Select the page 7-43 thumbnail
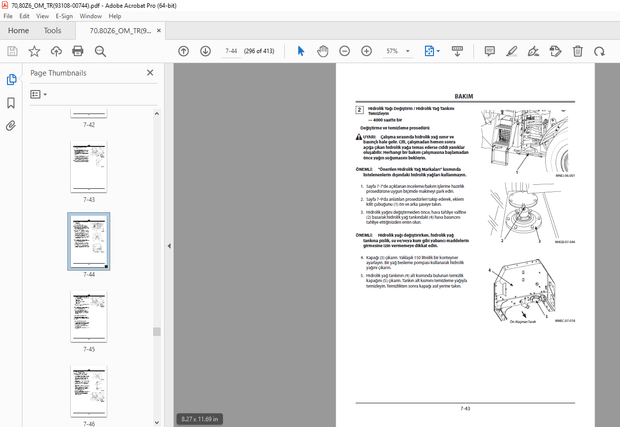The image size is (620, 427). 89,166
